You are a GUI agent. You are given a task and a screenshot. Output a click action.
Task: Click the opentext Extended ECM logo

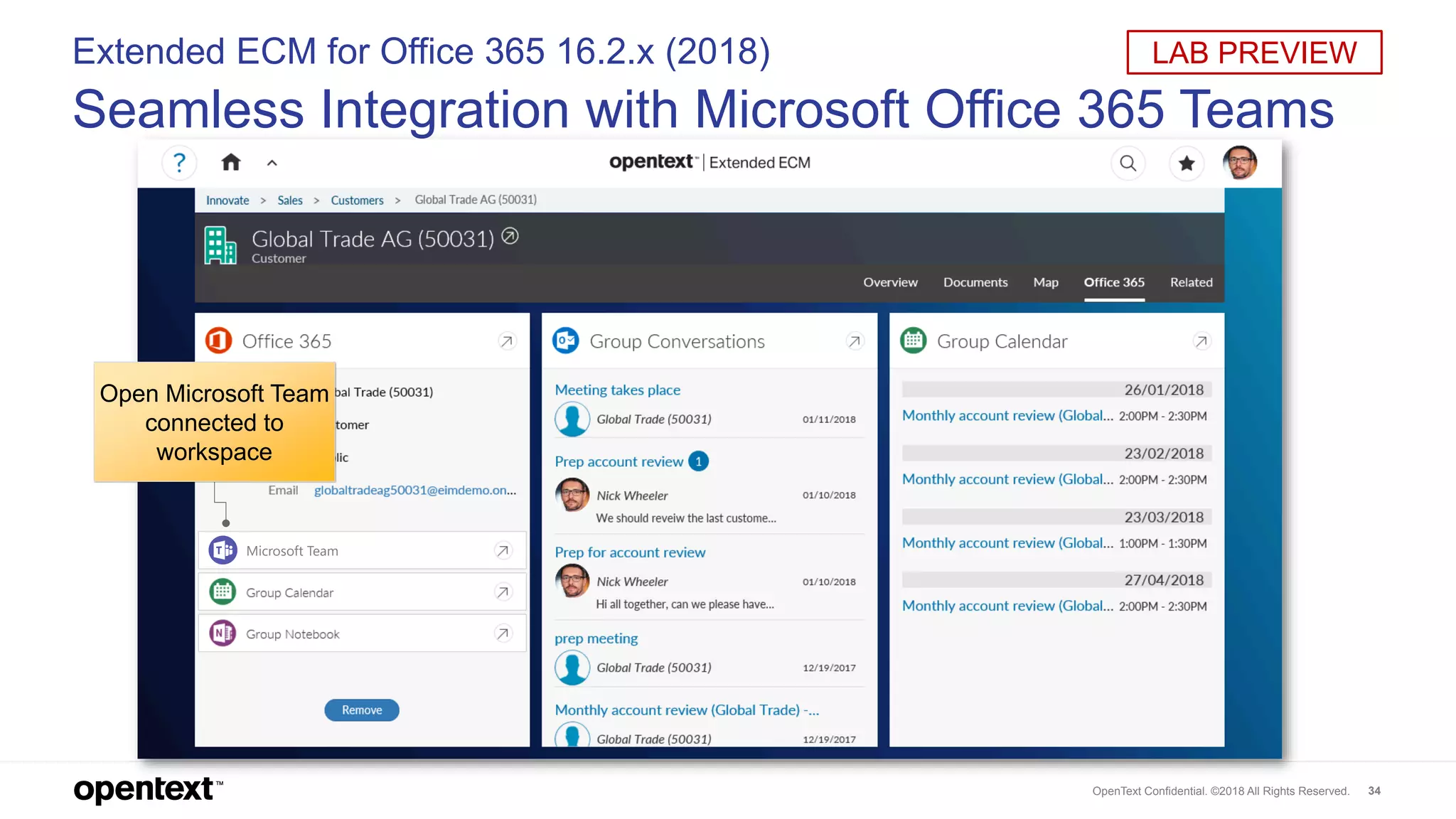[710, 162]
